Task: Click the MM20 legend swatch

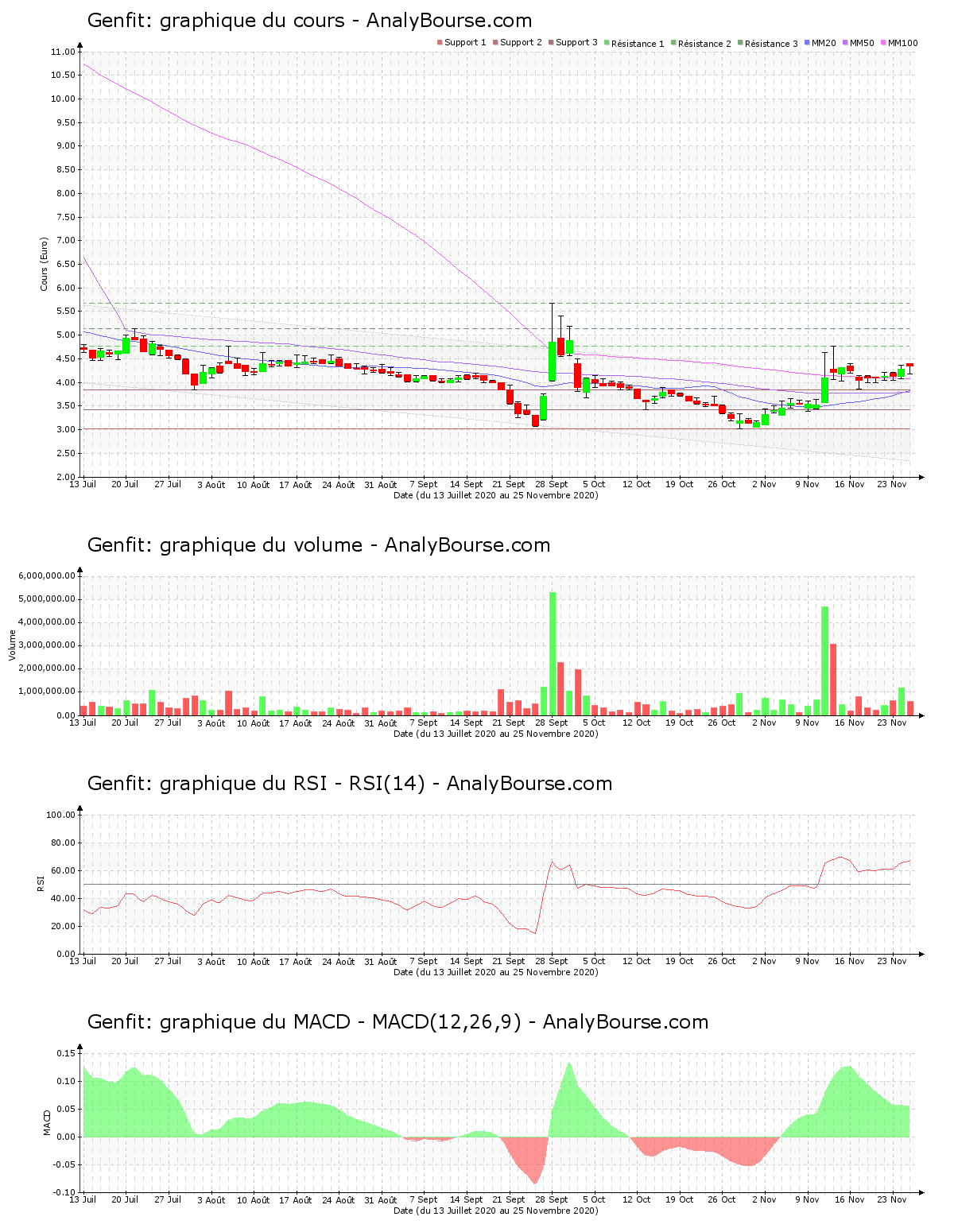Action: 807,43
